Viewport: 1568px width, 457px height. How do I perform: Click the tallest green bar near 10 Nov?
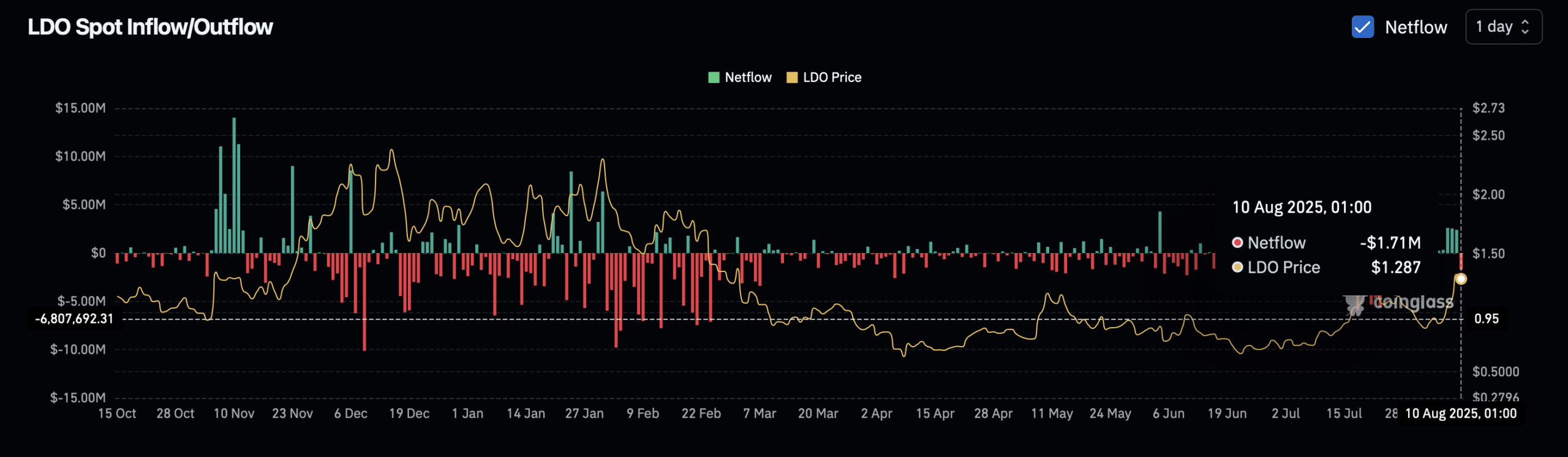click(234, 184)
